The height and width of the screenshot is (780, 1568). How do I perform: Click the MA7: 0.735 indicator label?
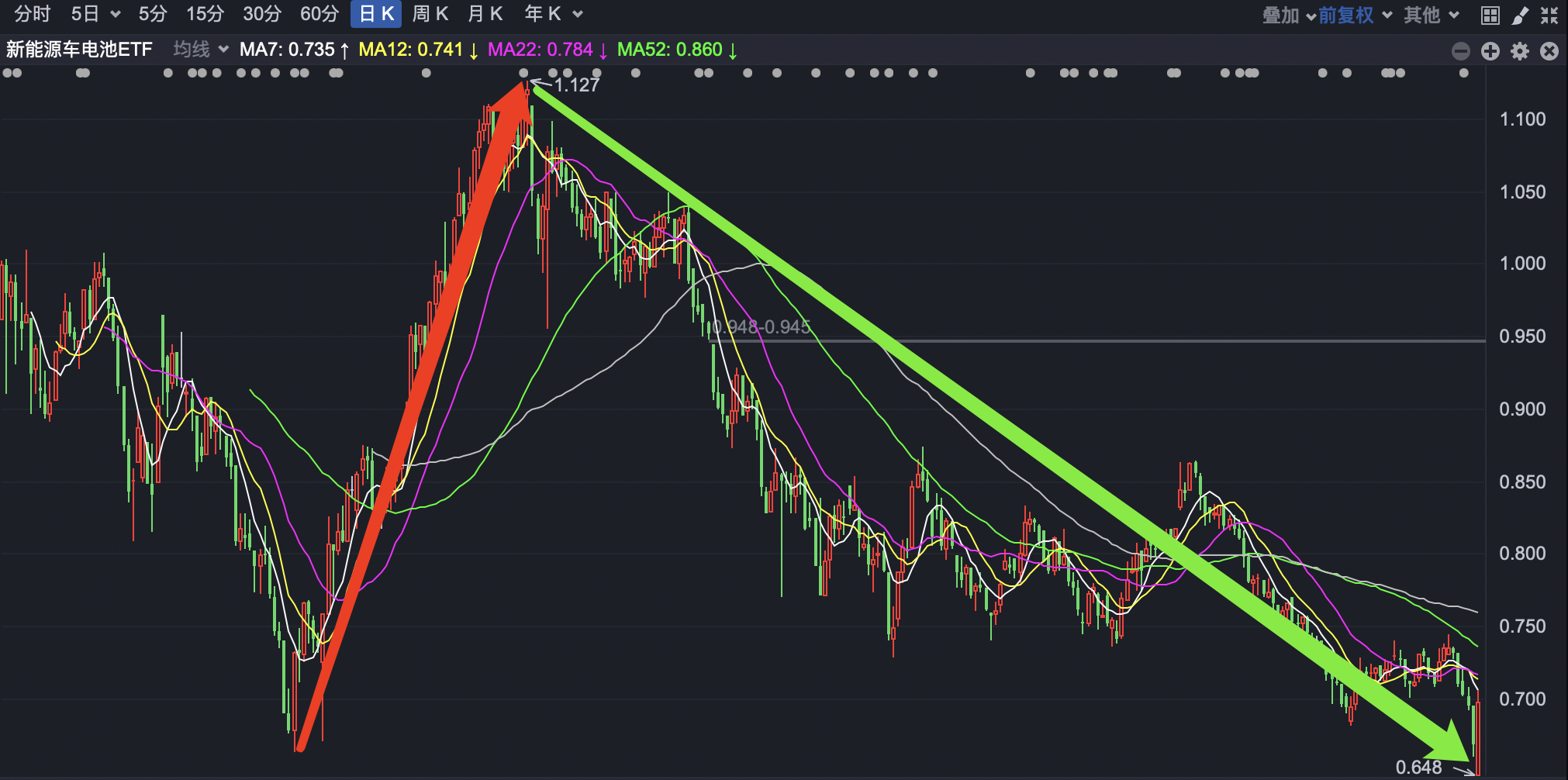click(294, 50)
